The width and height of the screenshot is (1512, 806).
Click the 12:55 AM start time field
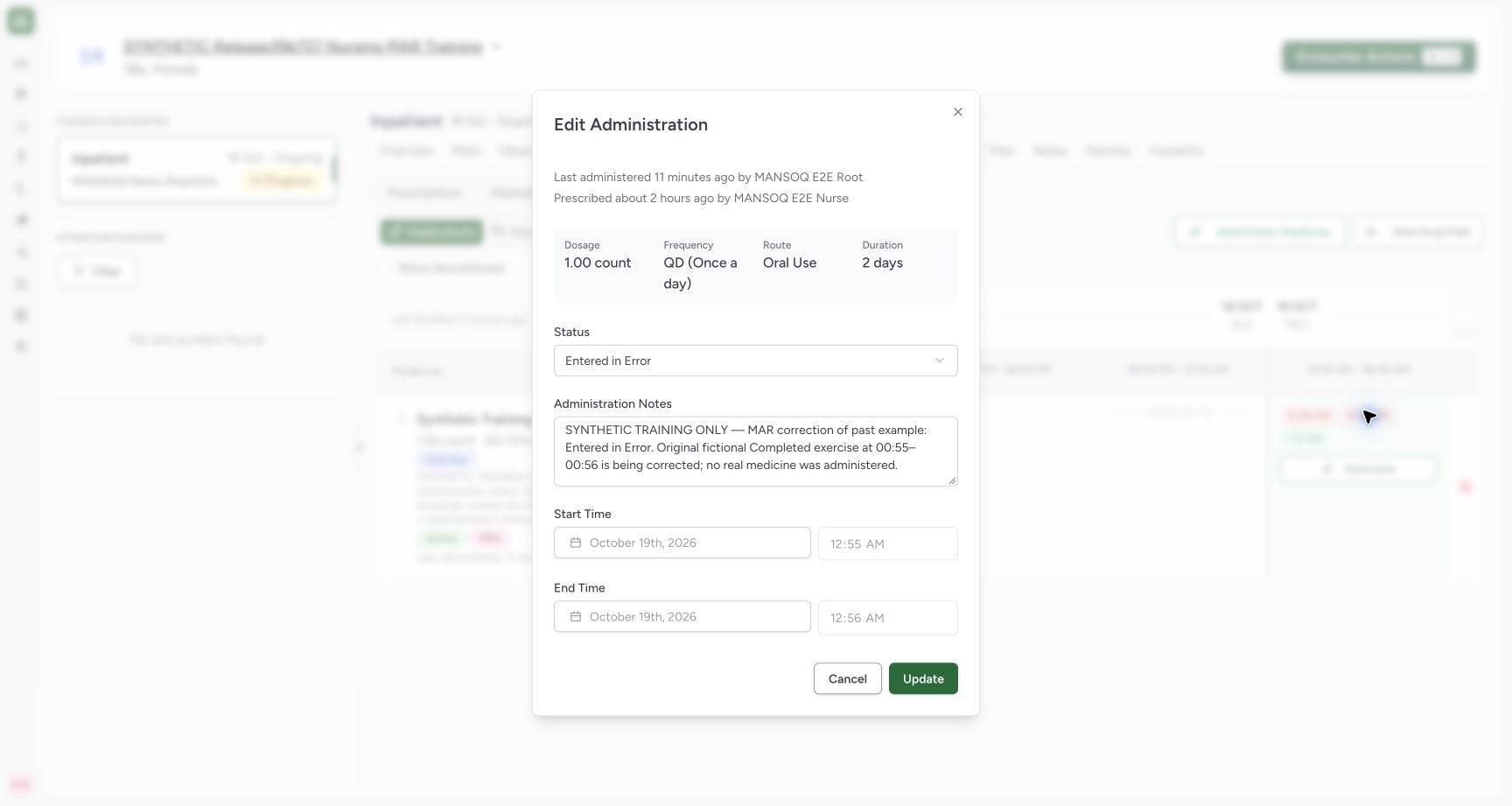click(x=887, y=543)
